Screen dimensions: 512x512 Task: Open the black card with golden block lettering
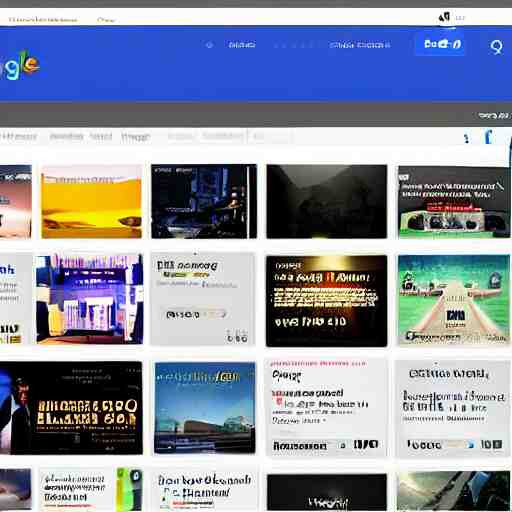pyautogui.click(x=71, y=408)
